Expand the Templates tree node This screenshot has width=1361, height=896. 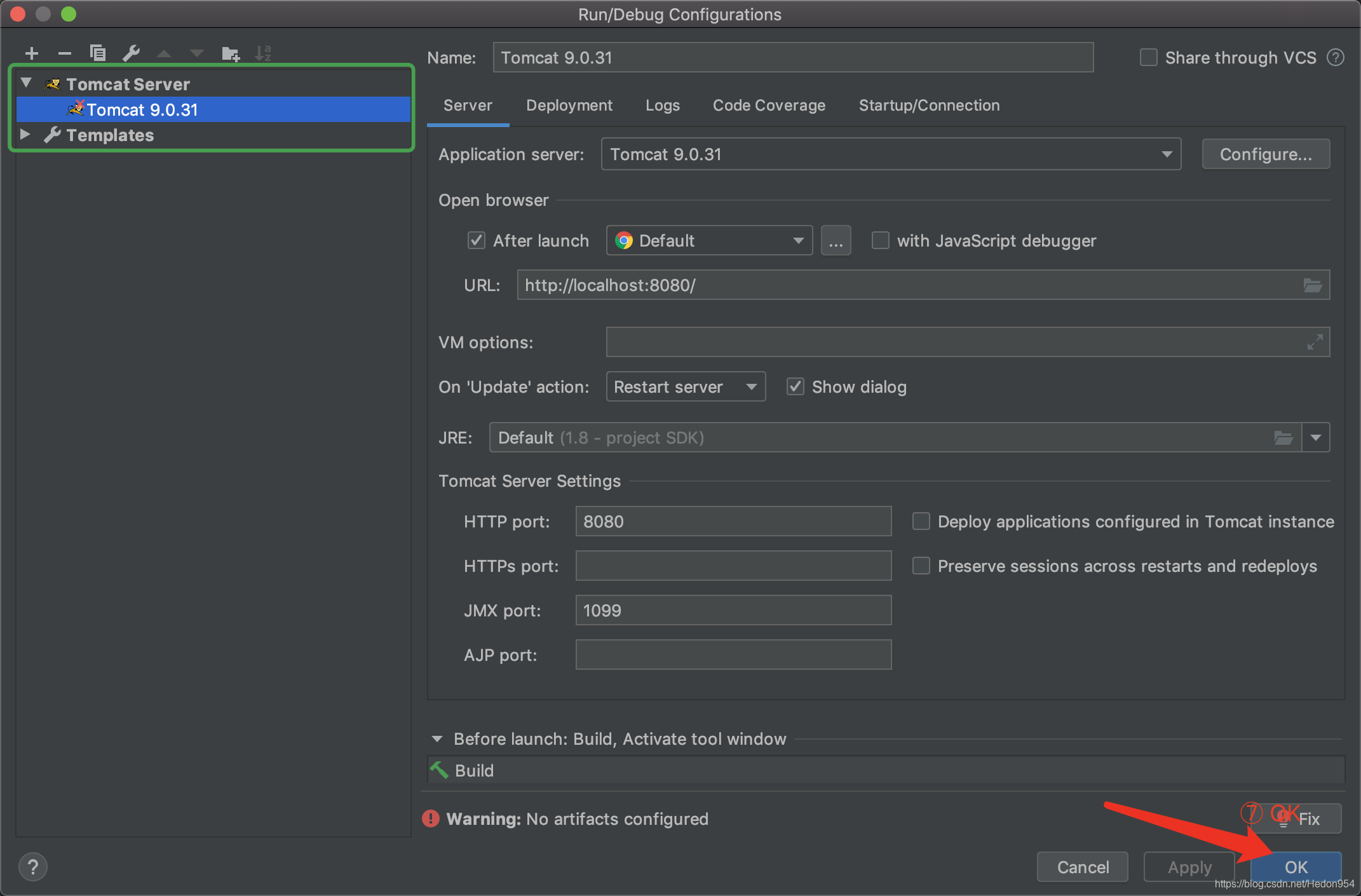point(26,134)
